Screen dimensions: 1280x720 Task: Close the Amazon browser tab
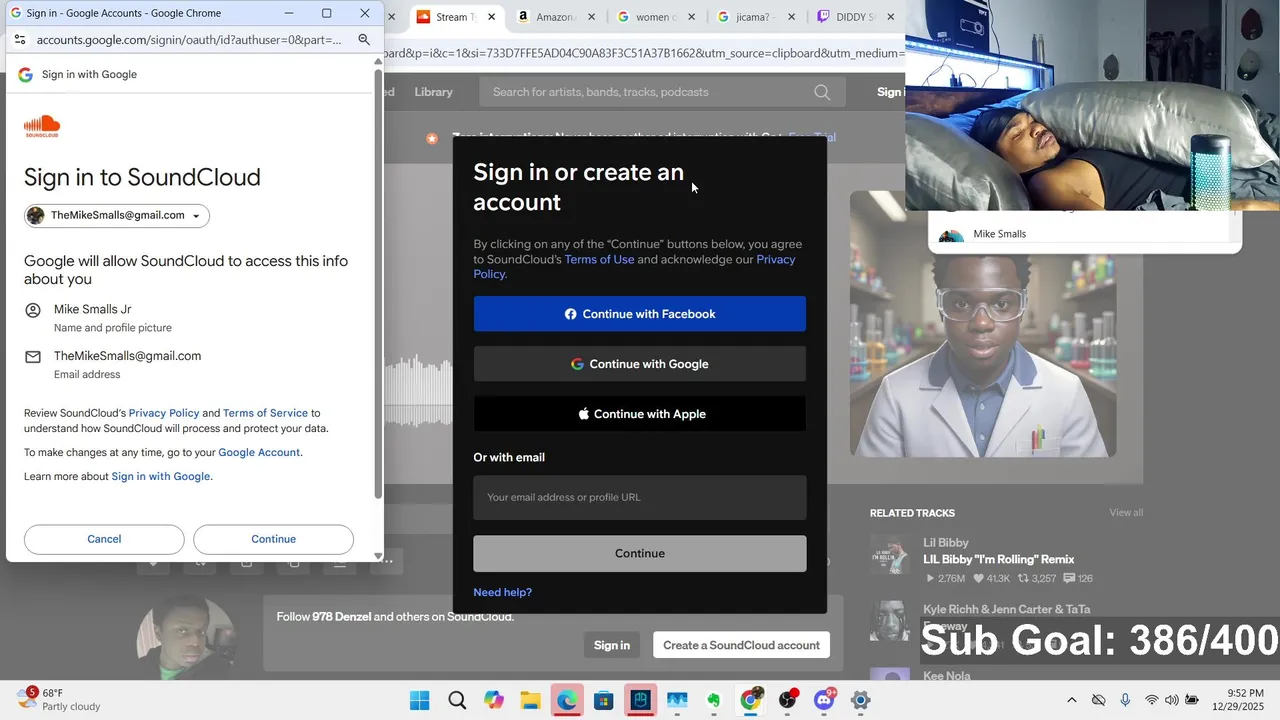coord(591,17)
